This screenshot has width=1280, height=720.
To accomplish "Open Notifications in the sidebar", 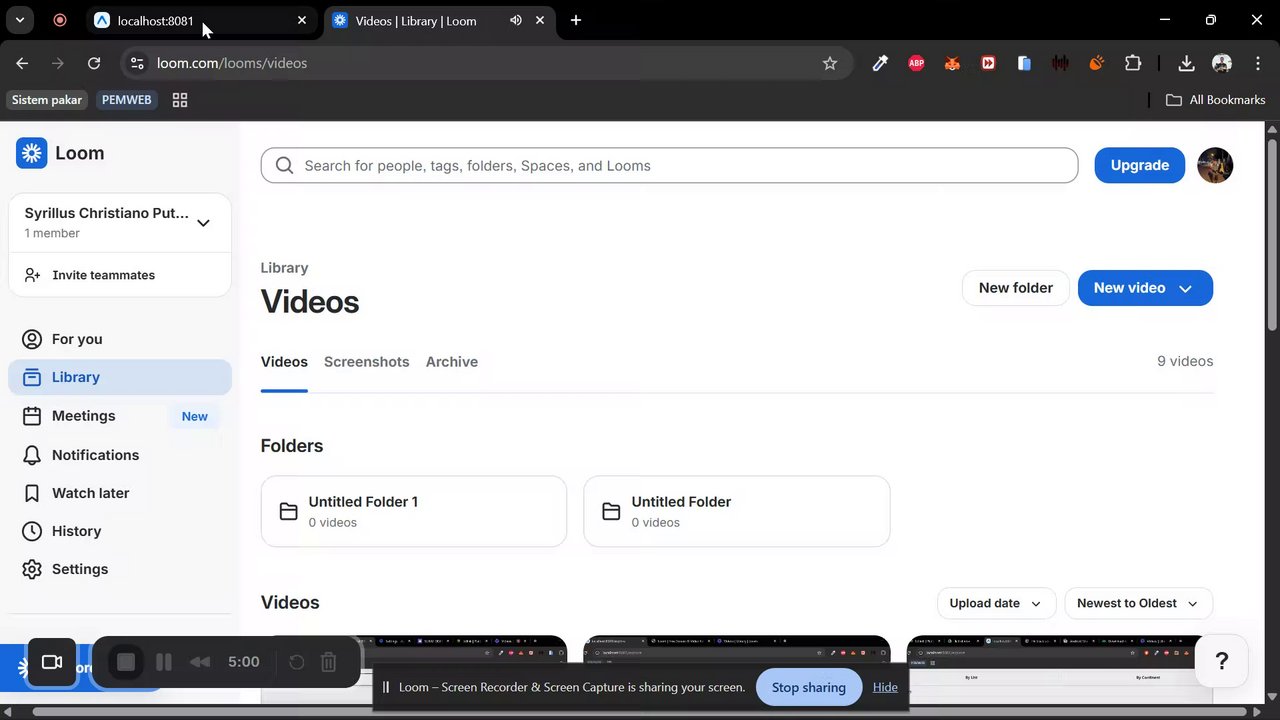I will [120, 455].
